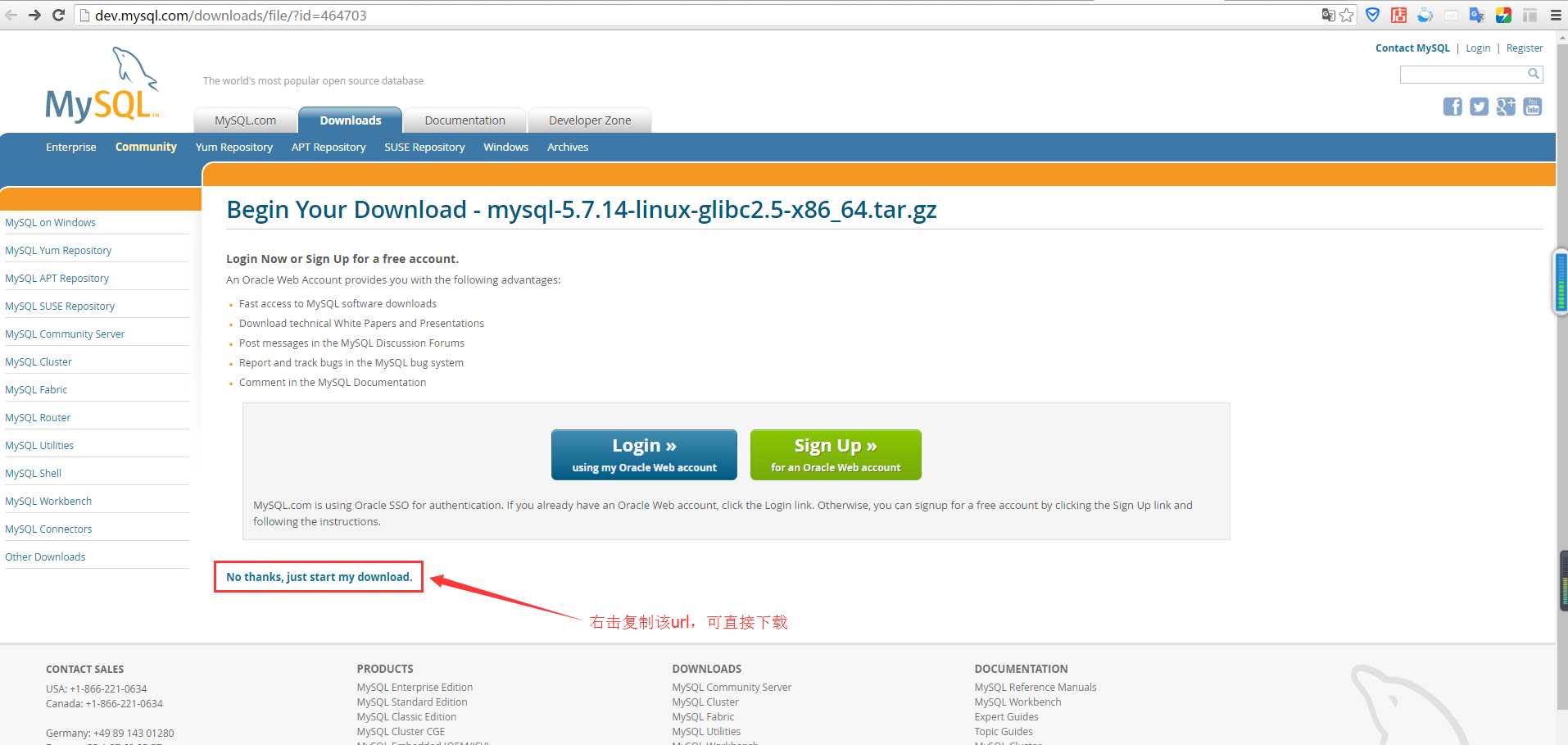Open MySQL on Windows in the sidebar
Viewport: 1568px width, 745px height.
(x=50, y=223)
